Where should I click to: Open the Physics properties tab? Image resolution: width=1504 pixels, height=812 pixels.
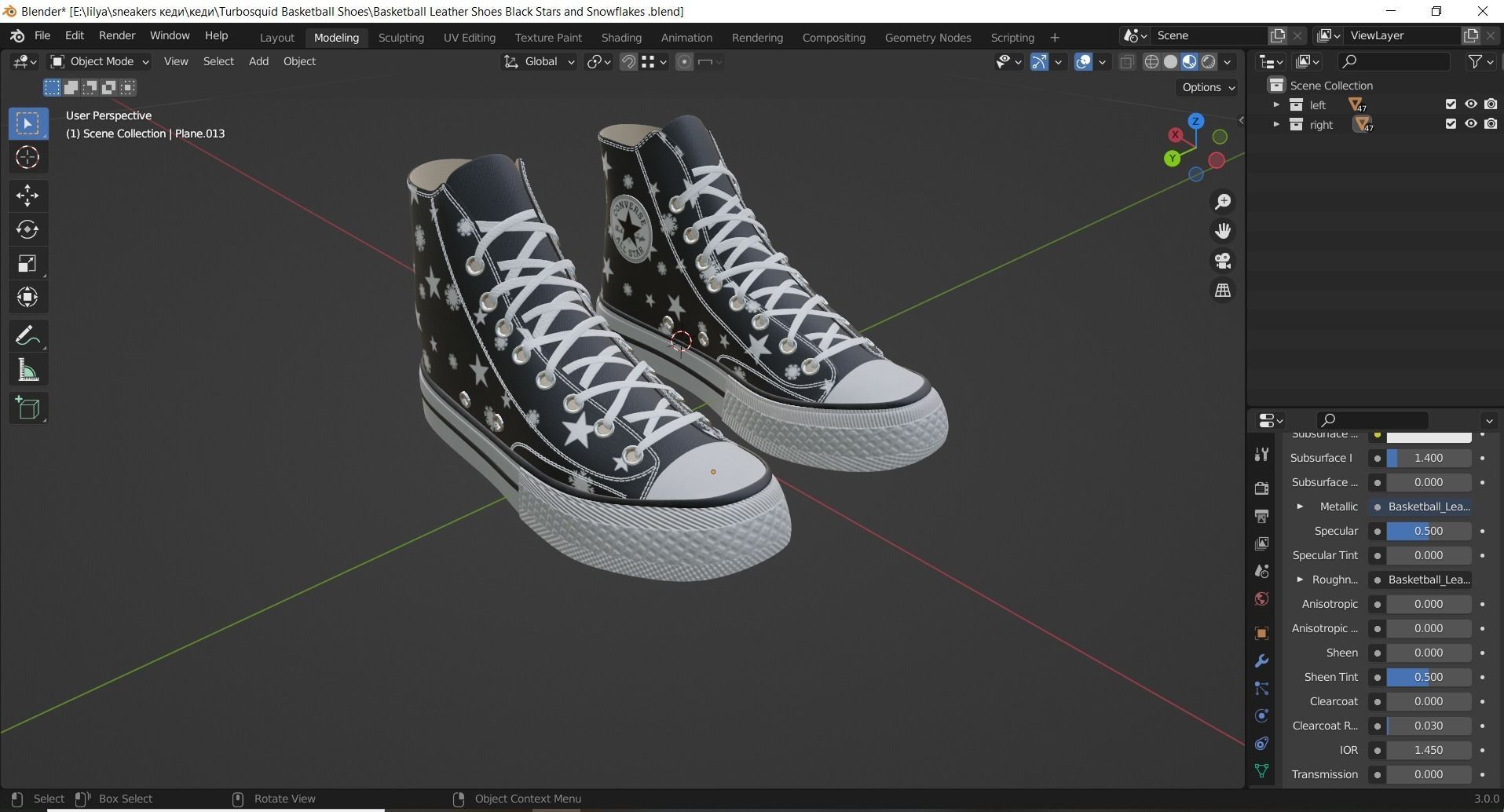(1261, 716)
